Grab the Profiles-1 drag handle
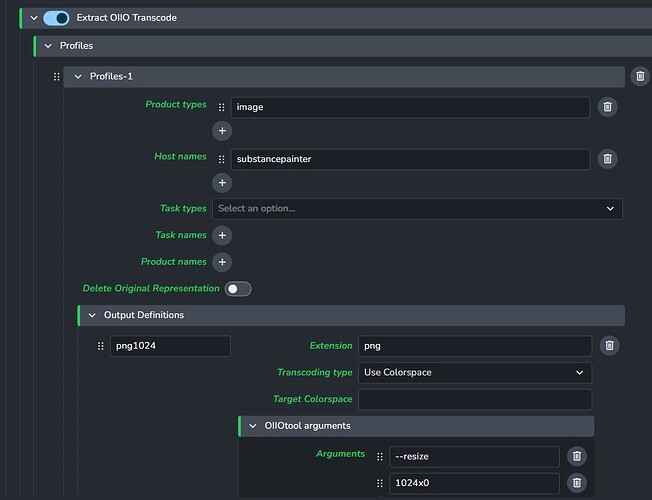 point(57,77)
